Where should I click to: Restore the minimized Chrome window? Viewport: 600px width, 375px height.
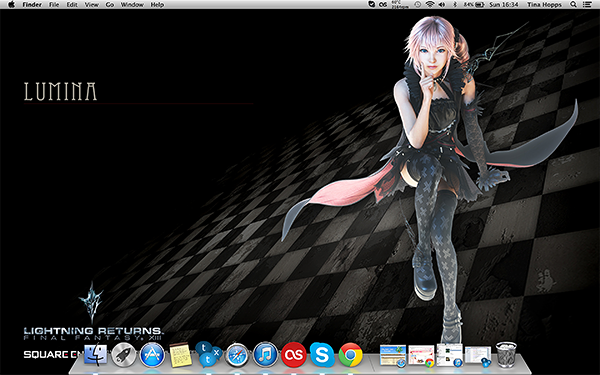pyautogui.click(x=421, y=355)
